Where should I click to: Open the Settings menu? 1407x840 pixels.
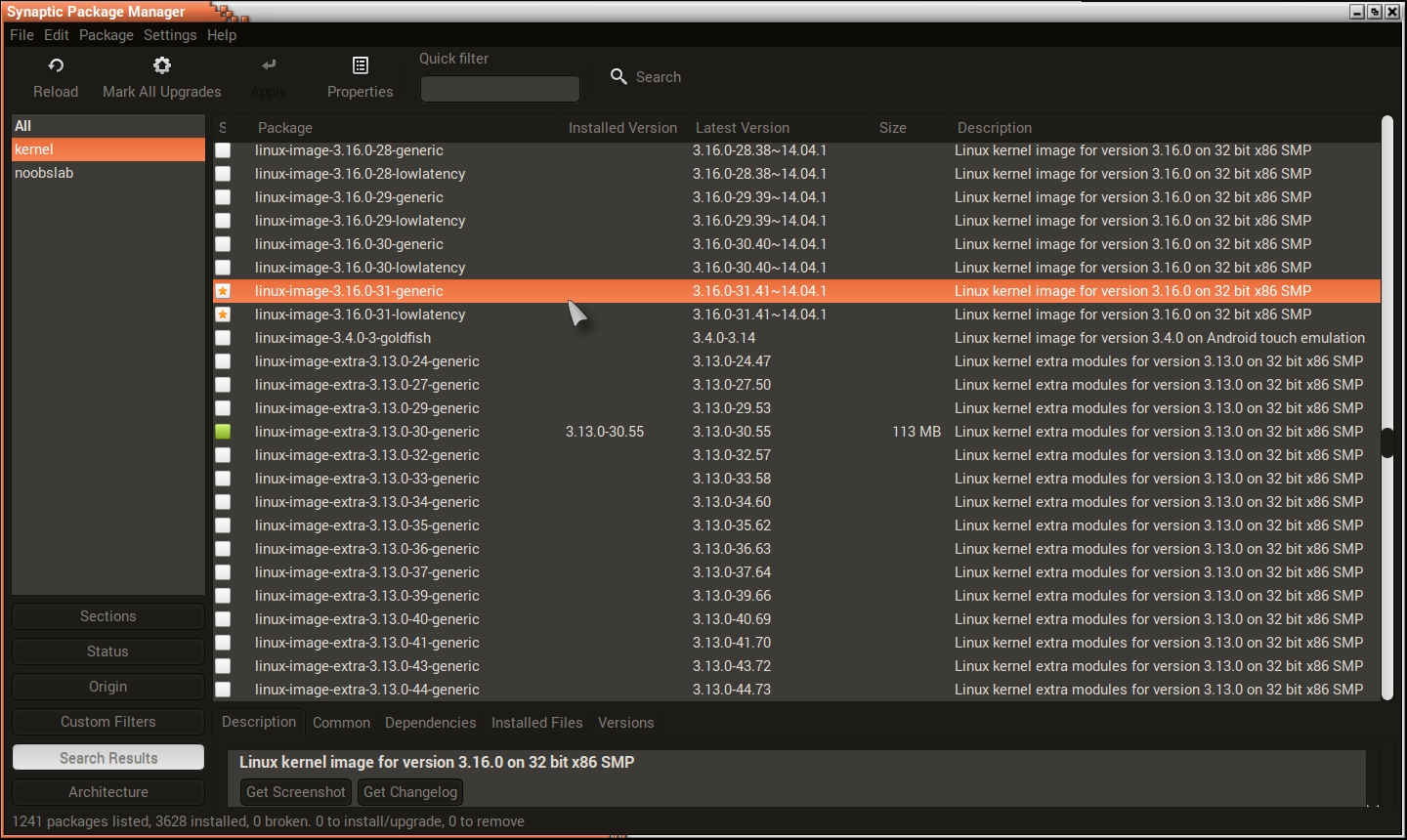(x=170, y=35)
